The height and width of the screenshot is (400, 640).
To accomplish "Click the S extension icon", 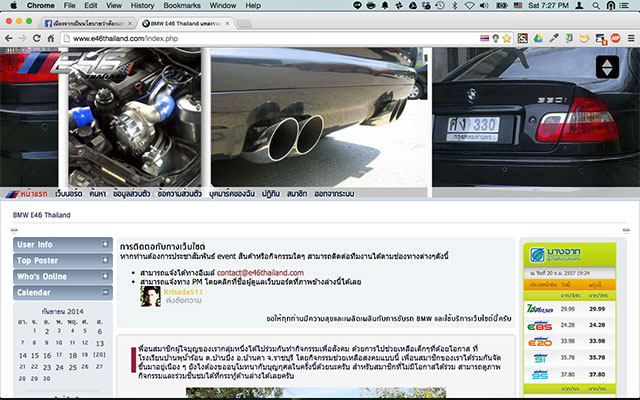I will coord(523,38).
